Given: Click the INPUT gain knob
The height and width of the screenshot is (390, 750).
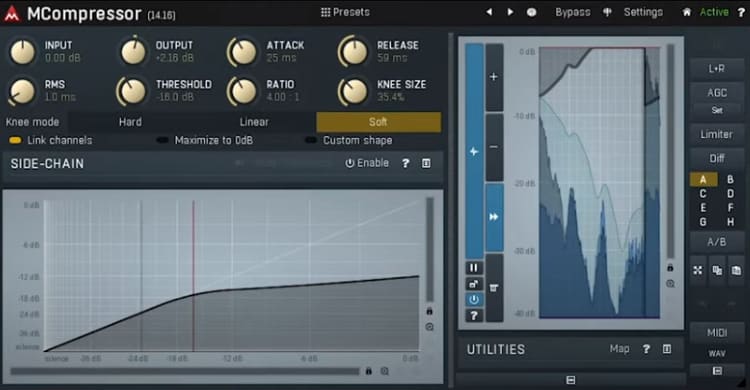Looking at the screenshot, I should 22,52.
